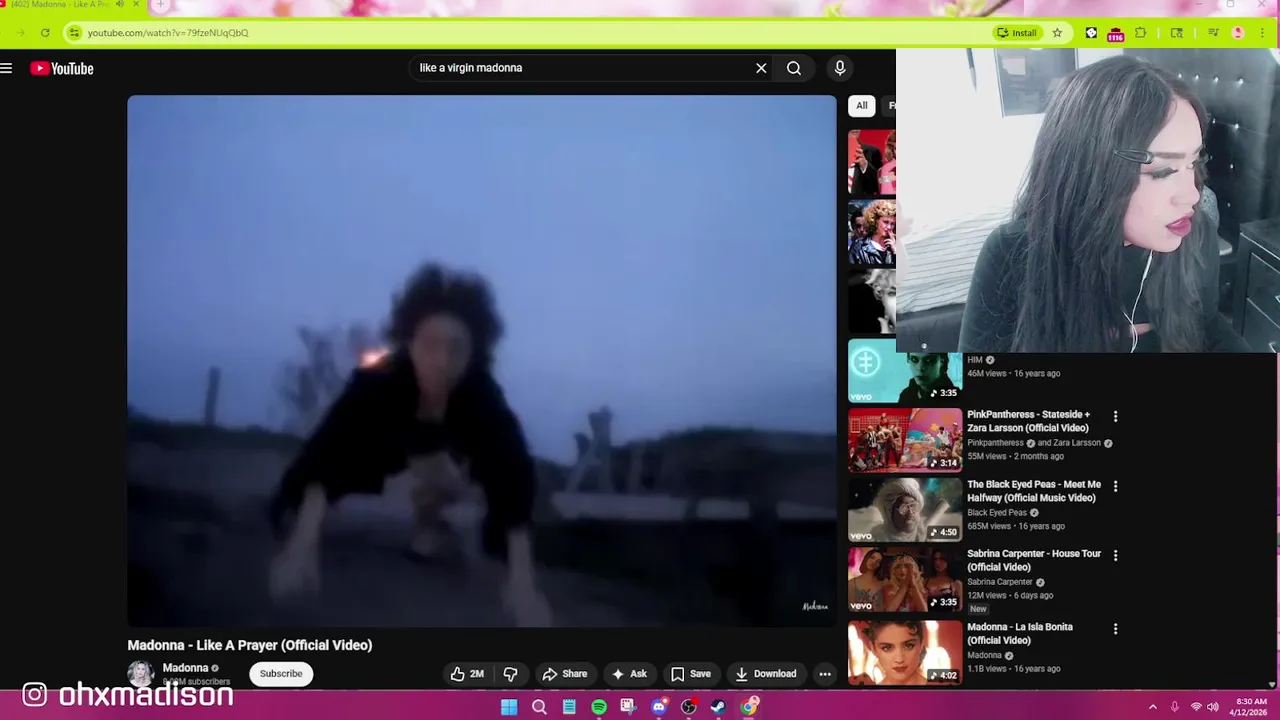Save the video to a playlist
The height and width of the screenshot is (720, 1280).
click(x=691, y=674)
